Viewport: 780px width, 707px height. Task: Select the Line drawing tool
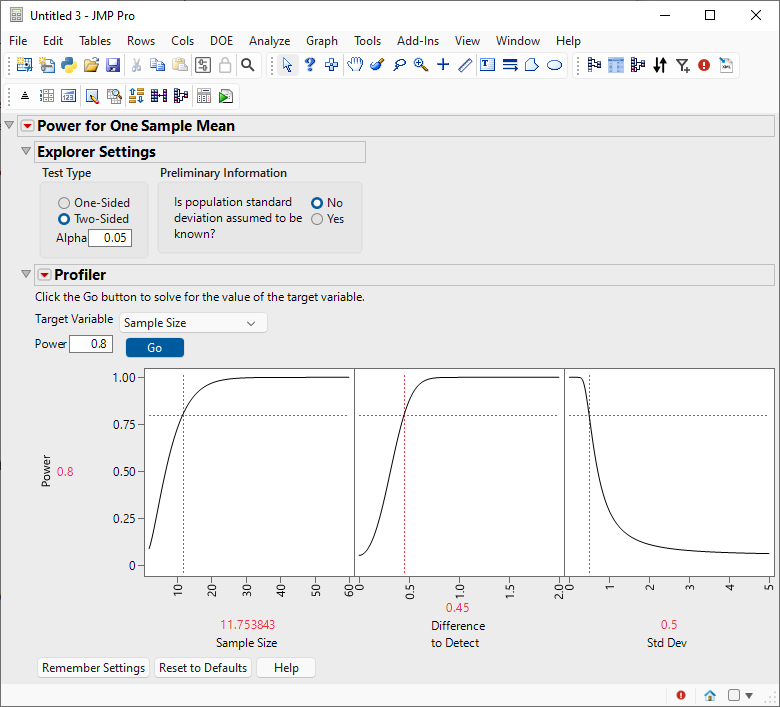click(x=465, y=65)
